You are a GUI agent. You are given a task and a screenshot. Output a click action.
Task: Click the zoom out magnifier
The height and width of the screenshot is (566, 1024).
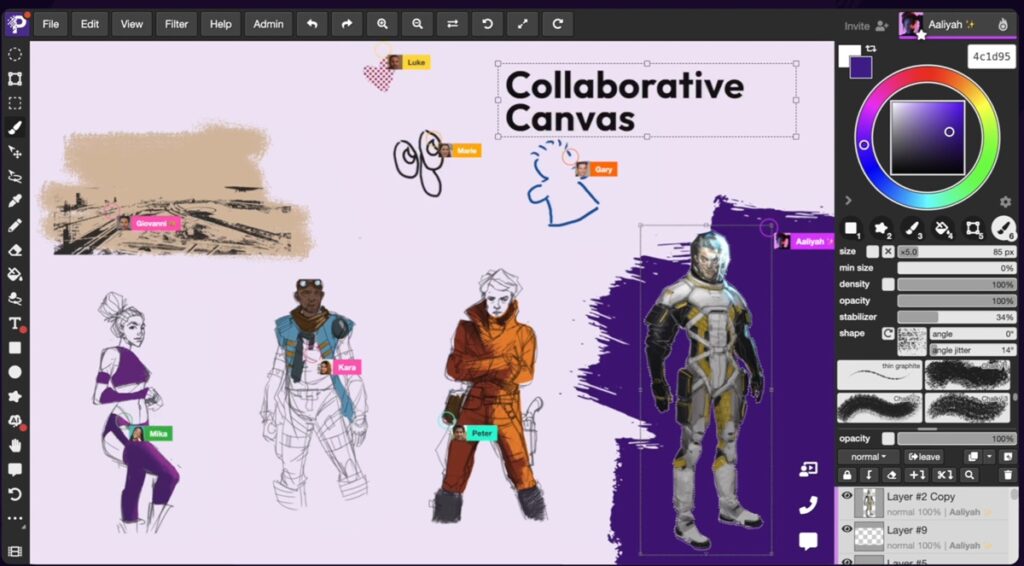pyautogui.click(x=417, y=24)
